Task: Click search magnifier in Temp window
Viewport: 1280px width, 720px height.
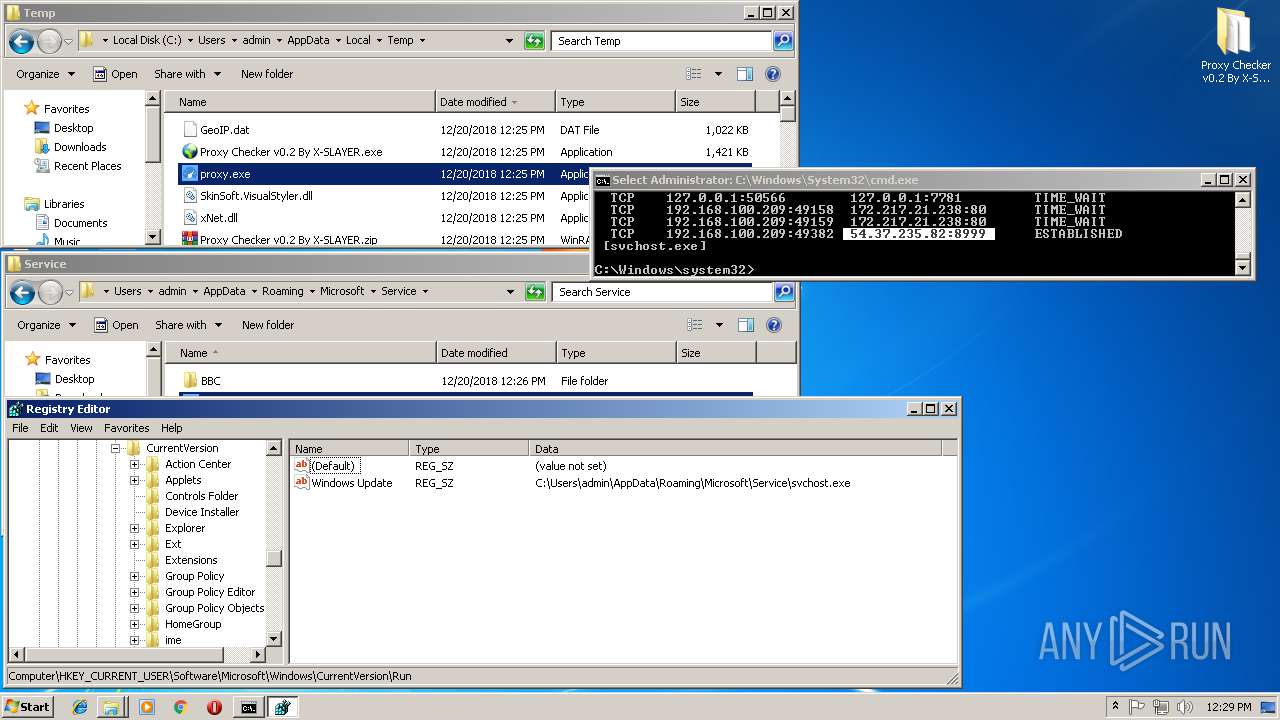Action: click(783, 41)
